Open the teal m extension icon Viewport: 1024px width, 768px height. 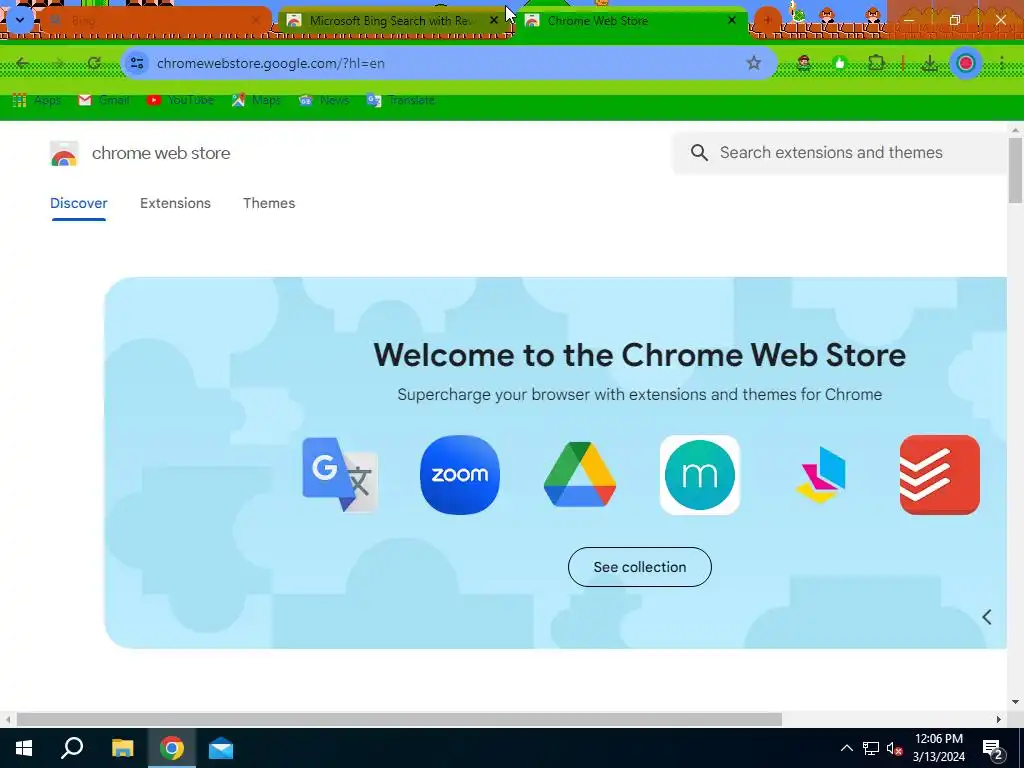pos(699,475)
